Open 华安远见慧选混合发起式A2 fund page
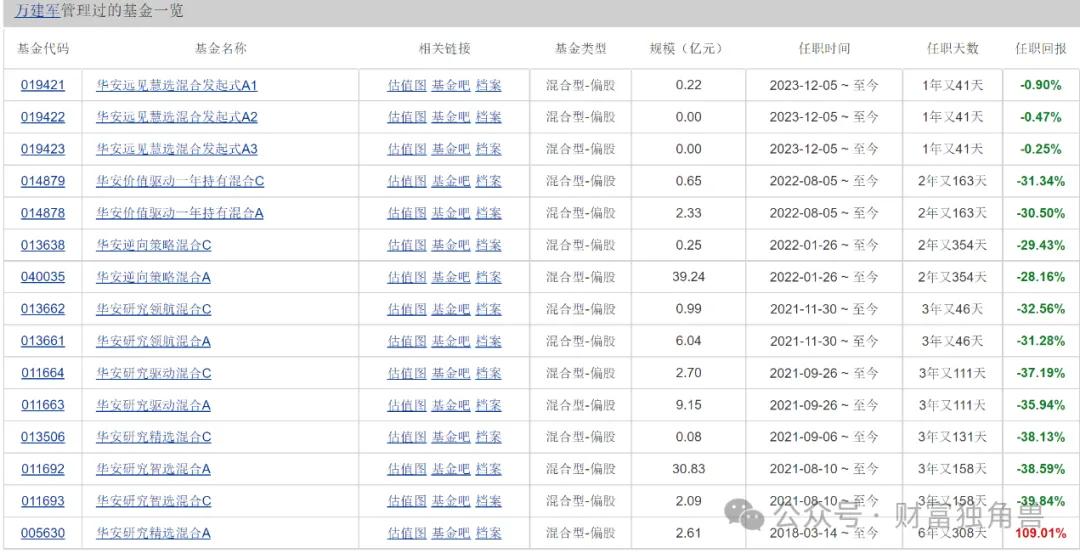The width and height of the screenshot is (1080, 559). click(x=176, y=117)
